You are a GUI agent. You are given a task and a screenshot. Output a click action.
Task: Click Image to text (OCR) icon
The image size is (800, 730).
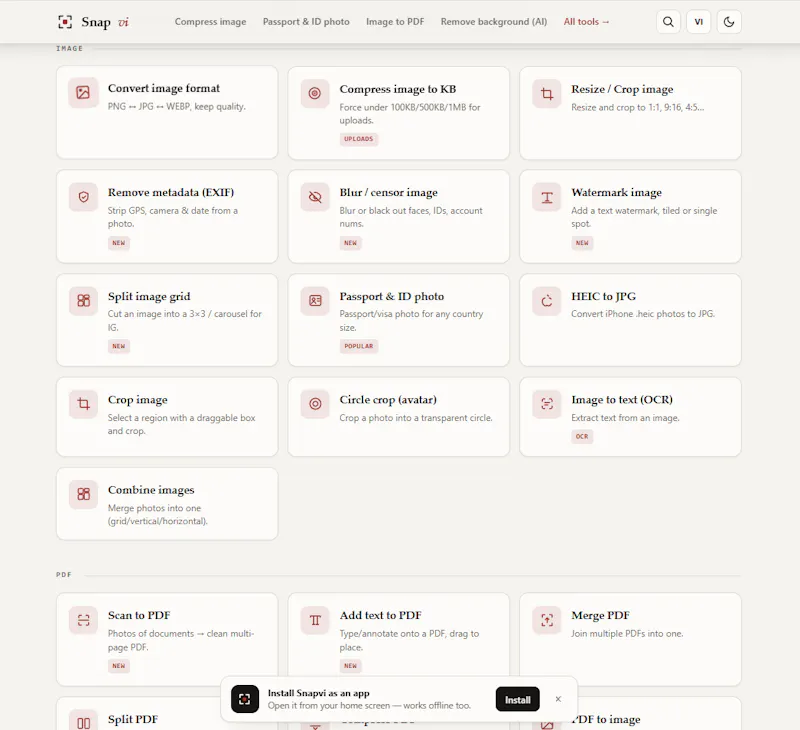coord(546,404)
